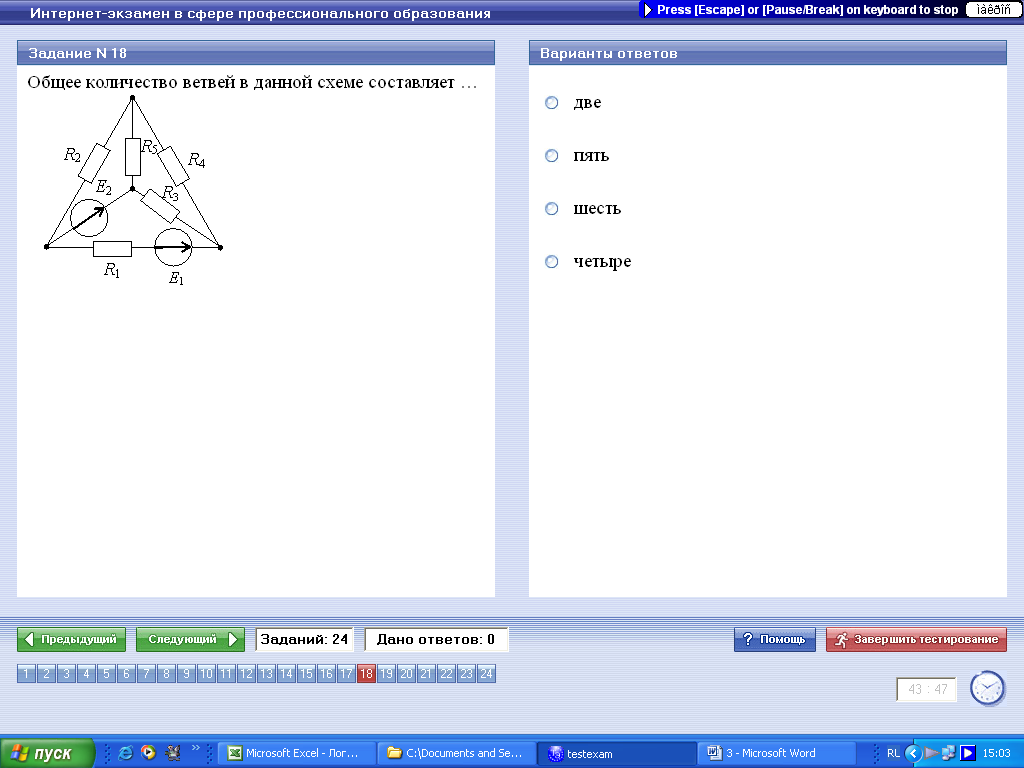The image size is (1024, 768).
Task: Jump to question number 17
Action: [346, 673]
